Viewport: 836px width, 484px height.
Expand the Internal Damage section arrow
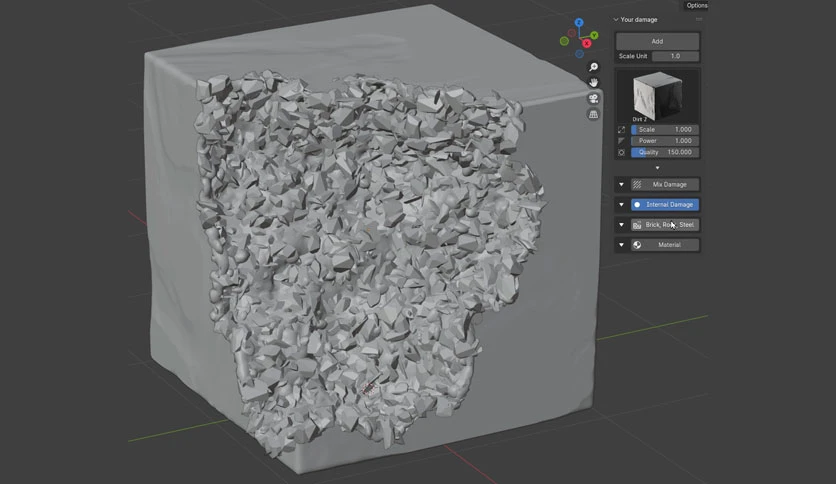pyautogui.click(x=621, y=205)
